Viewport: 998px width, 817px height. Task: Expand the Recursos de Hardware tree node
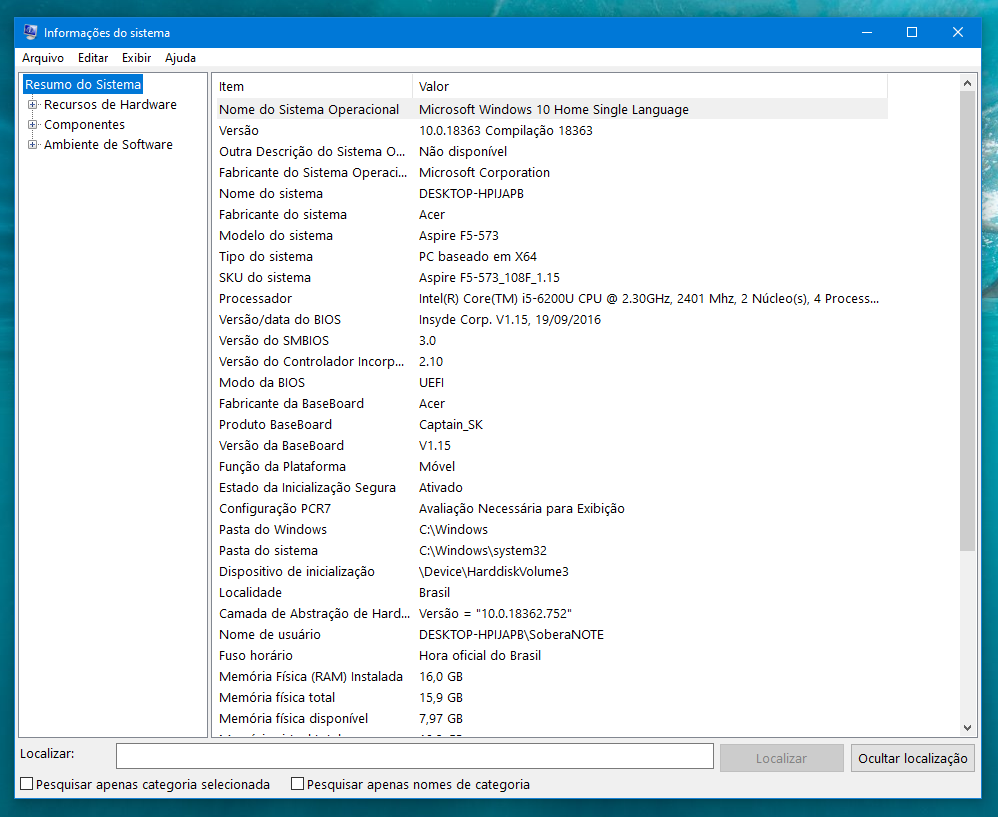32,104
